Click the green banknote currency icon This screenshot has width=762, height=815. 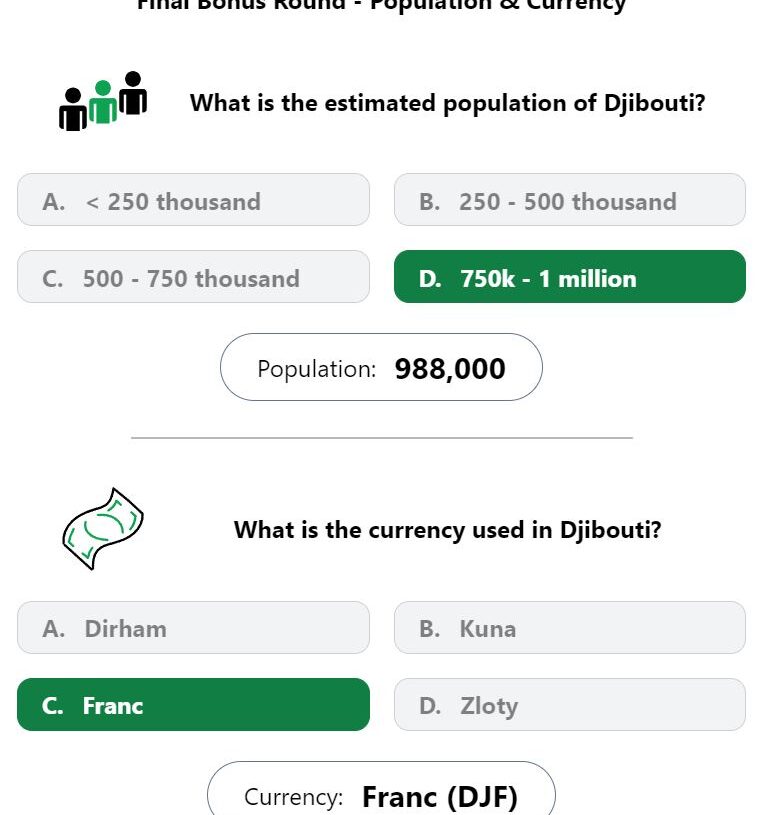coord(103,529)
